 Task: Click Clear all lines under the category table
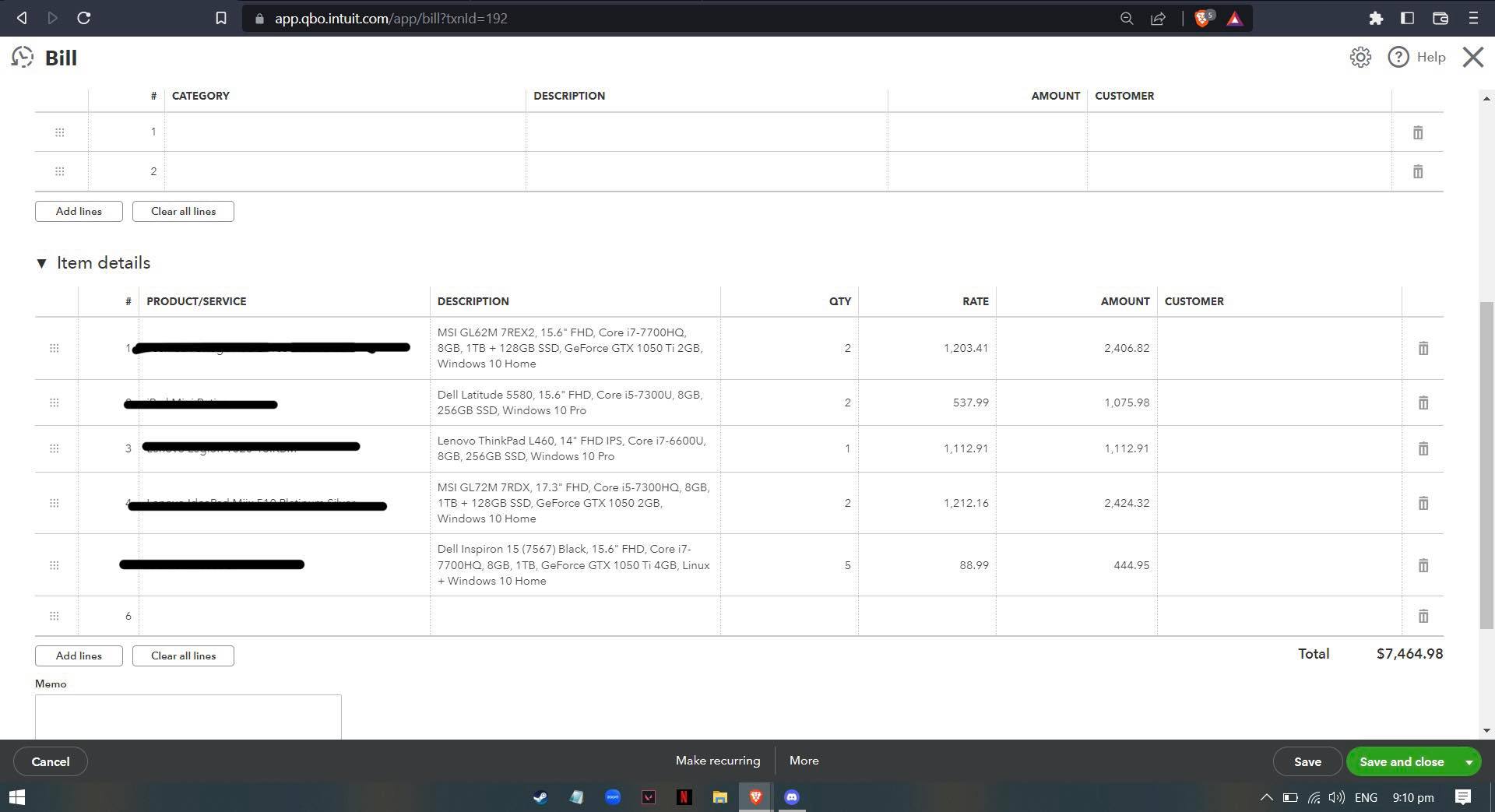(x=183, y=211)
